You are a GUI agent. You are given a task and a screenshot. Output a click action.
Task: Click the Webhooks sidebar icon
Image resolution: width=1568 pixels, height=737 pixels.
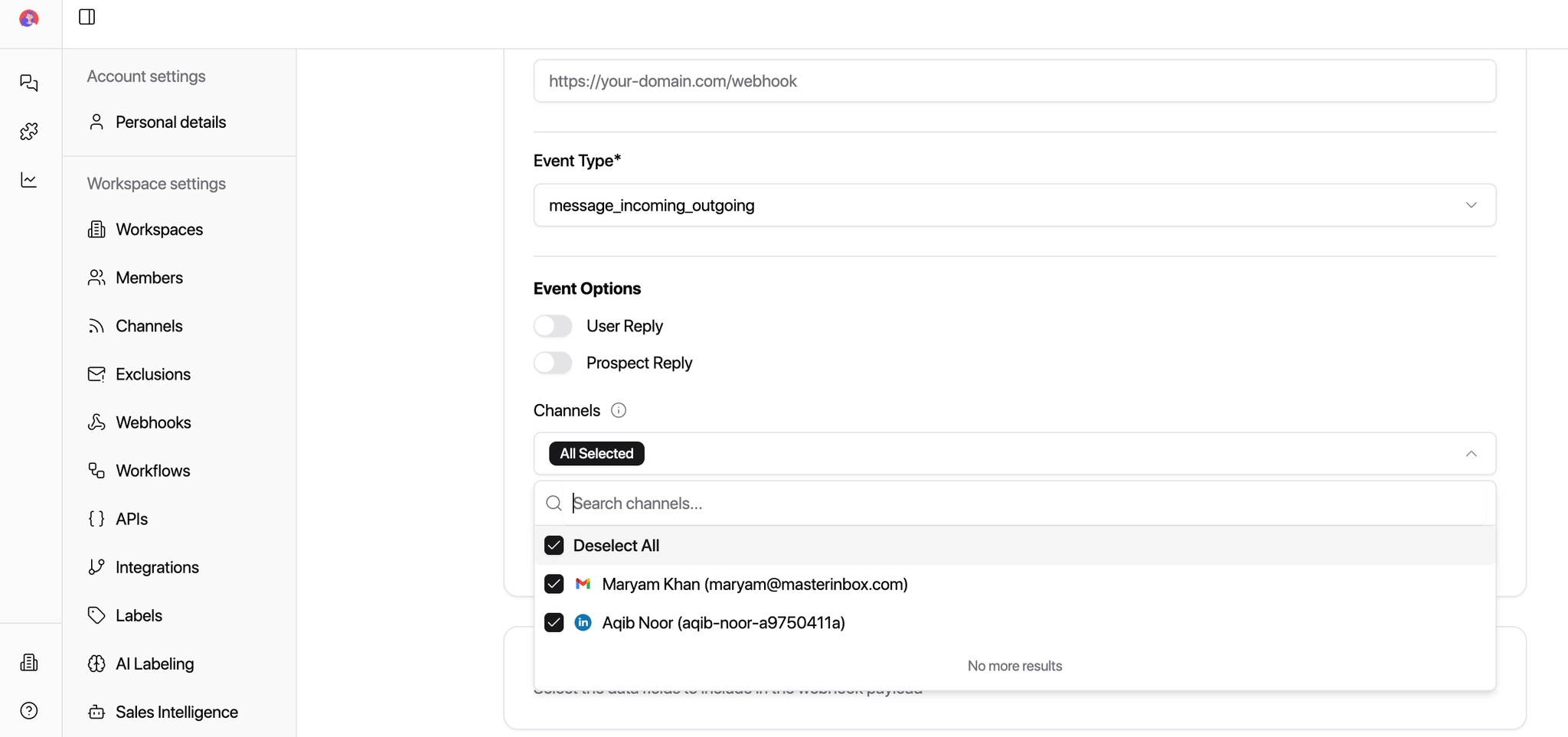[x=96, y=422]
